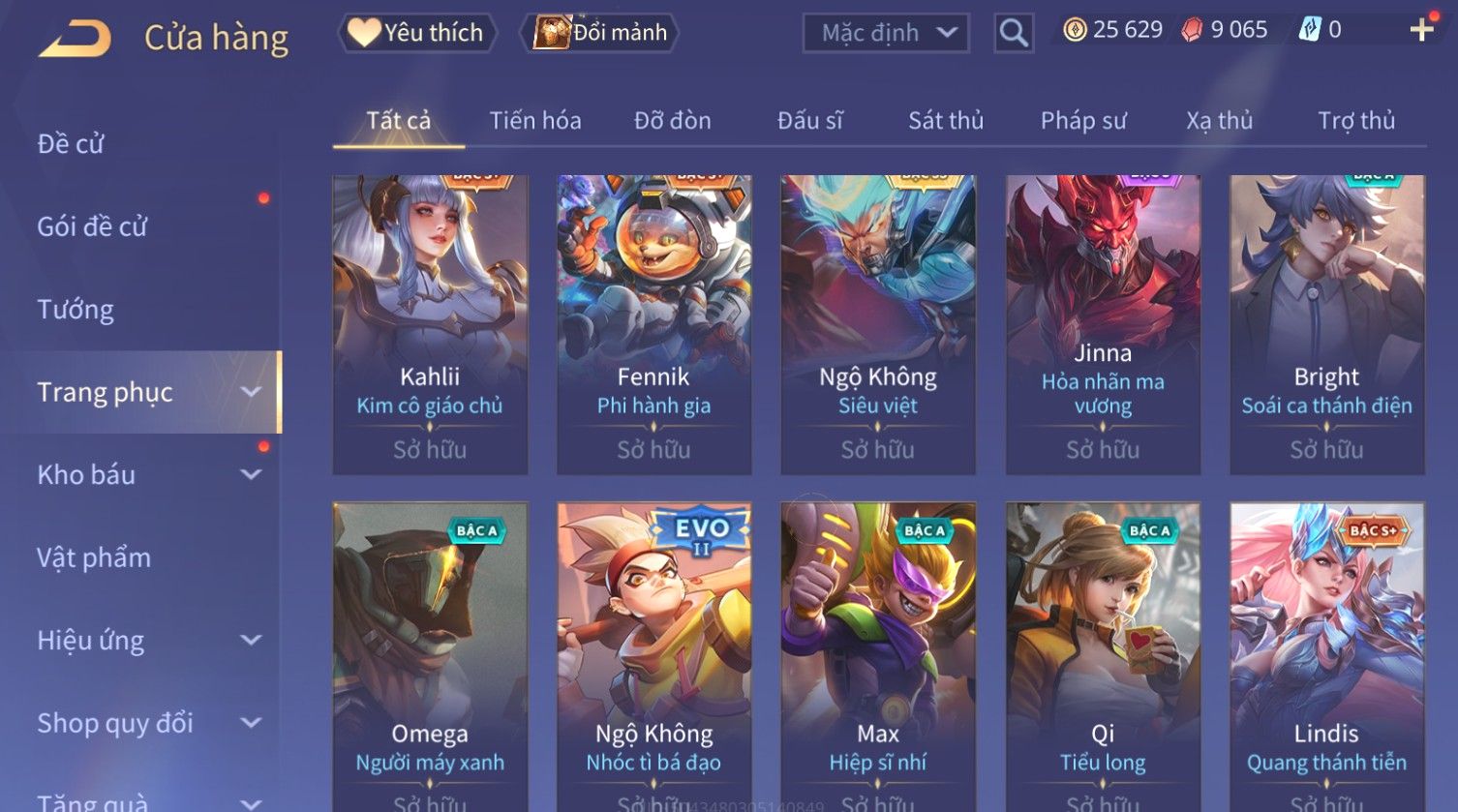1458x812 pixels.
Task: Click the plus icon to add currency
Action: [1421, 30]
